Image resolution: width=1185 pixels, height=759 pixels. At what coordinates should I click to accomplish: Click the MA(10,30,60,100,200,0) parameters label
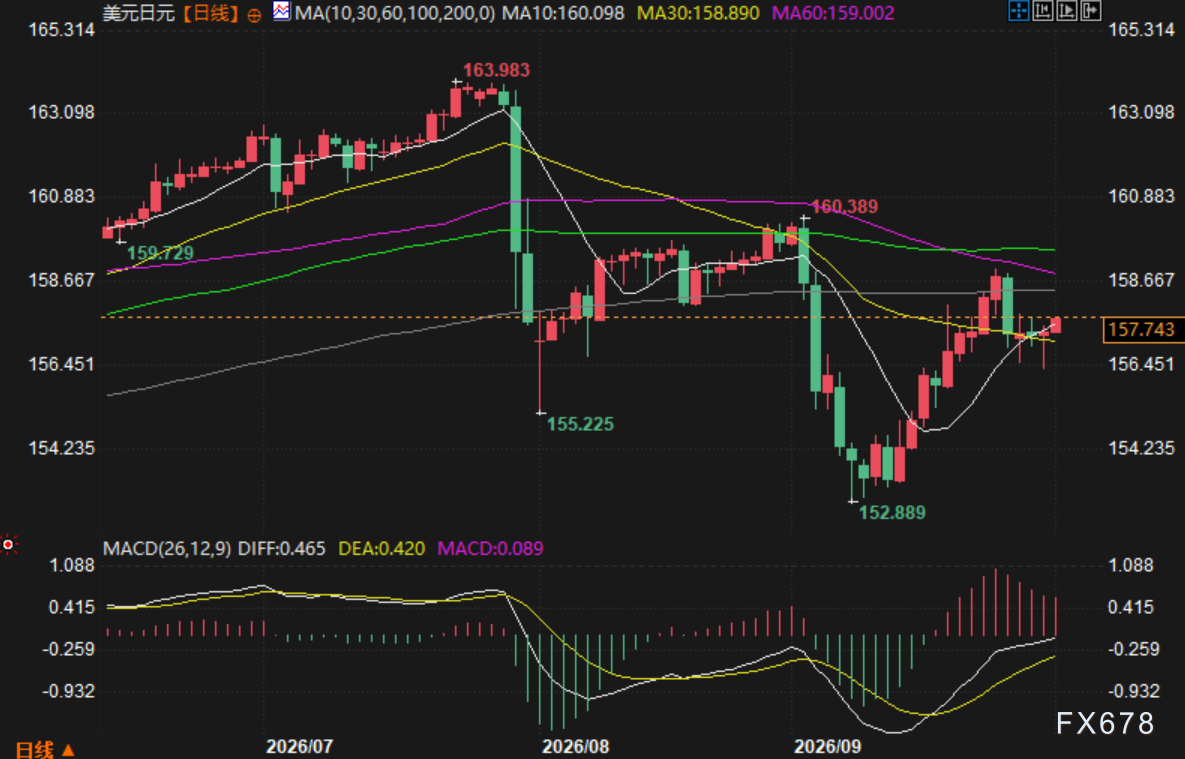tap(394, 13)
